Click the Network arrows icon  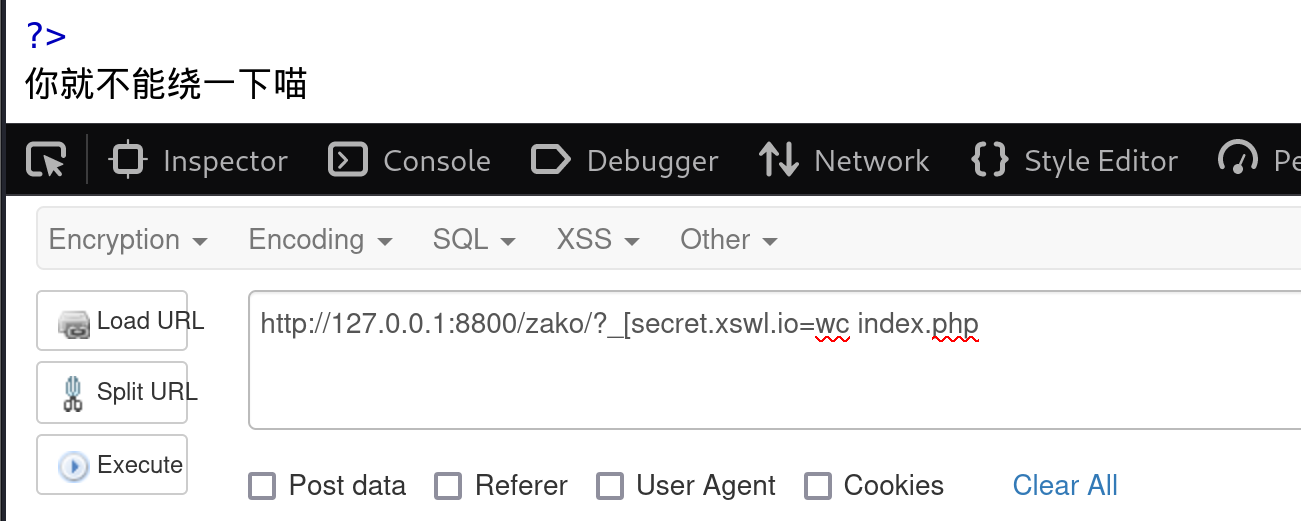pyautogui.click(x=779, y=160)
